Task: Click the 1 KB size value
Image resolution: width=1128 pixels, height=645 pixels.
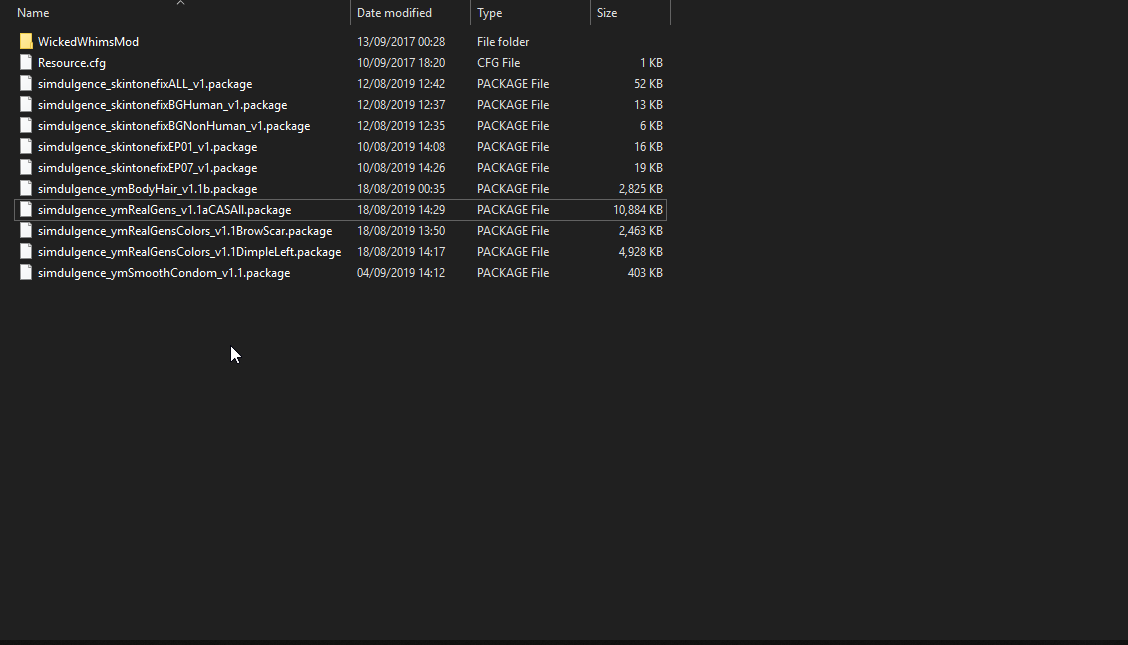Action: click(x=651, y=63)
